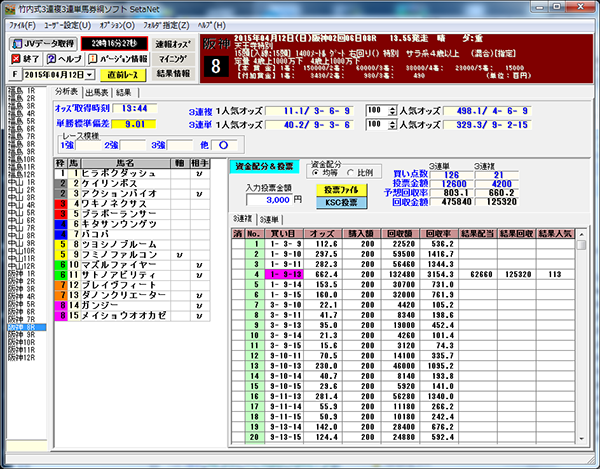Switch to the 出馬表 tab
Image resolution: width=600 pixels, height=469 pixels.
(x=97, y=93)
